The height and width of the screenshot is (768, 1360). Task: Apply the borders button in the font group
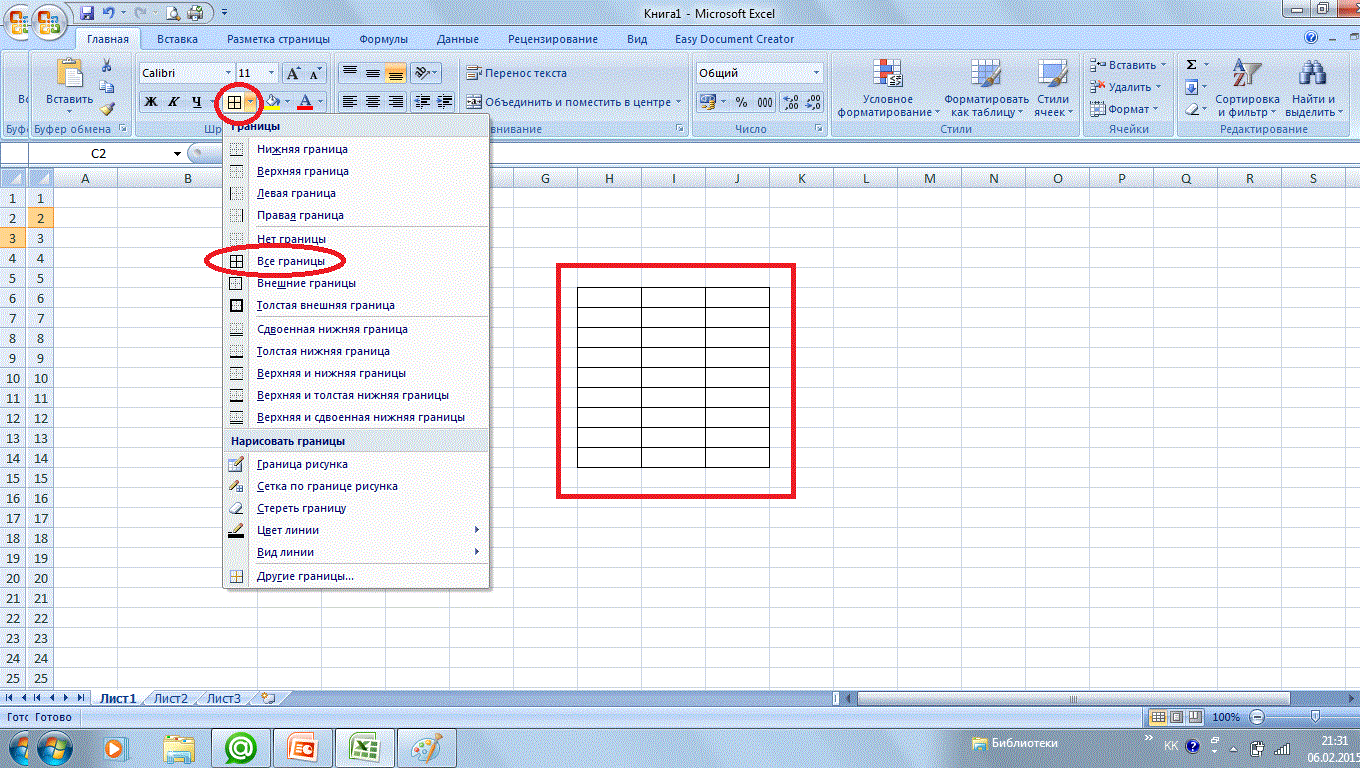pyautogui.click(x=234, y=101)
